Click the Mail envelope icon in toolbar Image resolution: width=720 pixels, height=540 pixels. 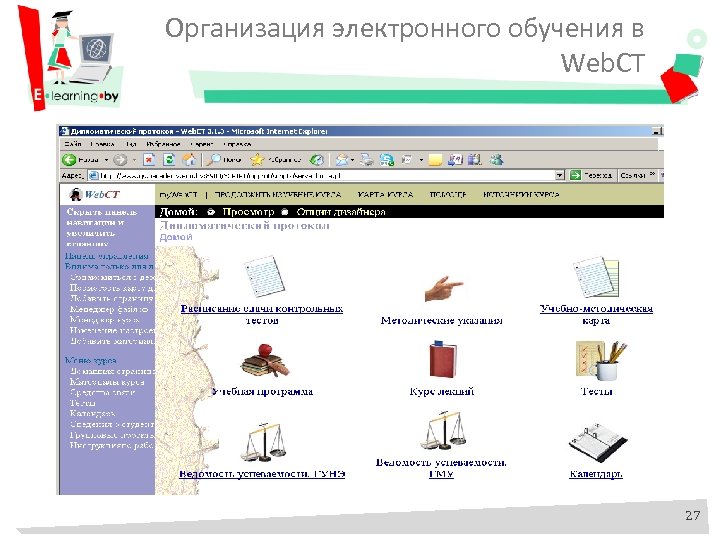pyautogui.click(x=342, y=159)
